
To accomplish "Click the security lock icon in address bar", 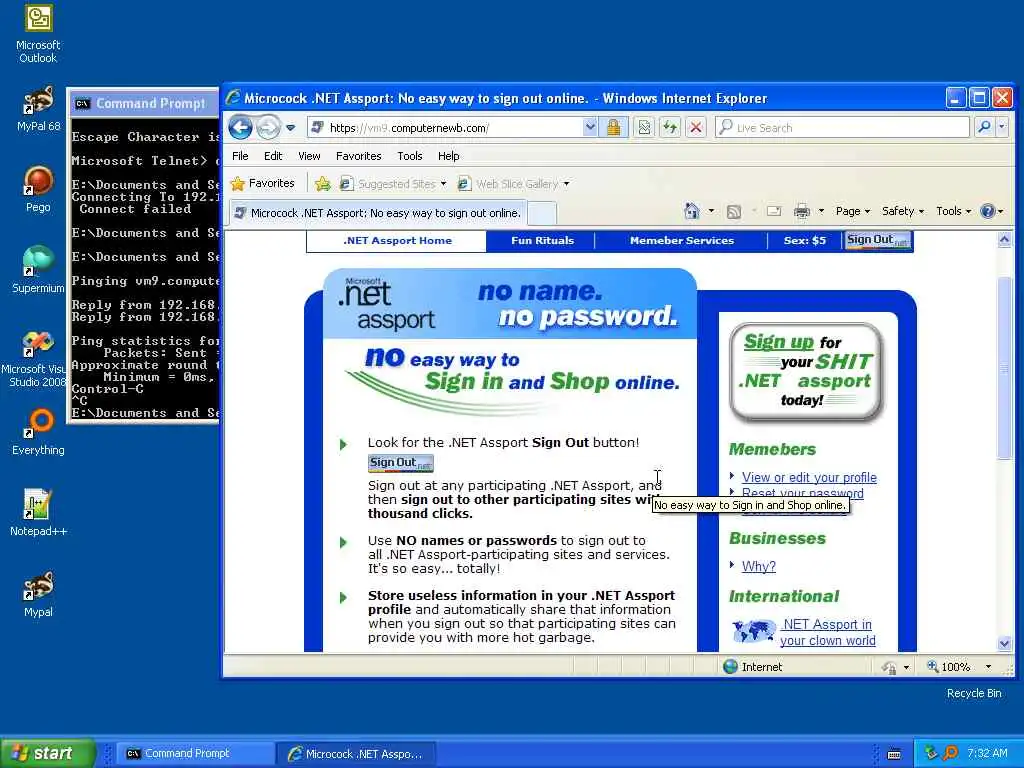I will pyautogui.click(x=613, y=127).
